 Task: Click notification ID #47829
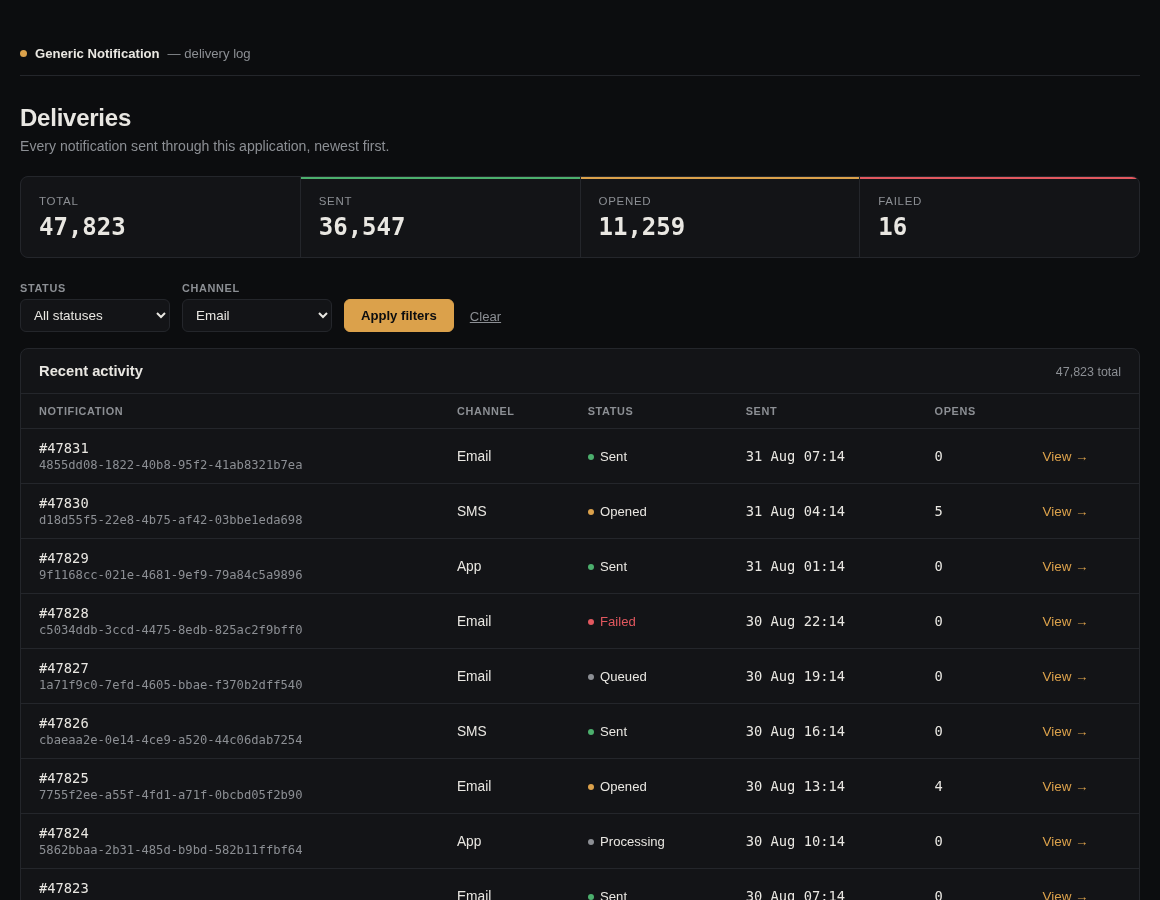click(64, 558)
